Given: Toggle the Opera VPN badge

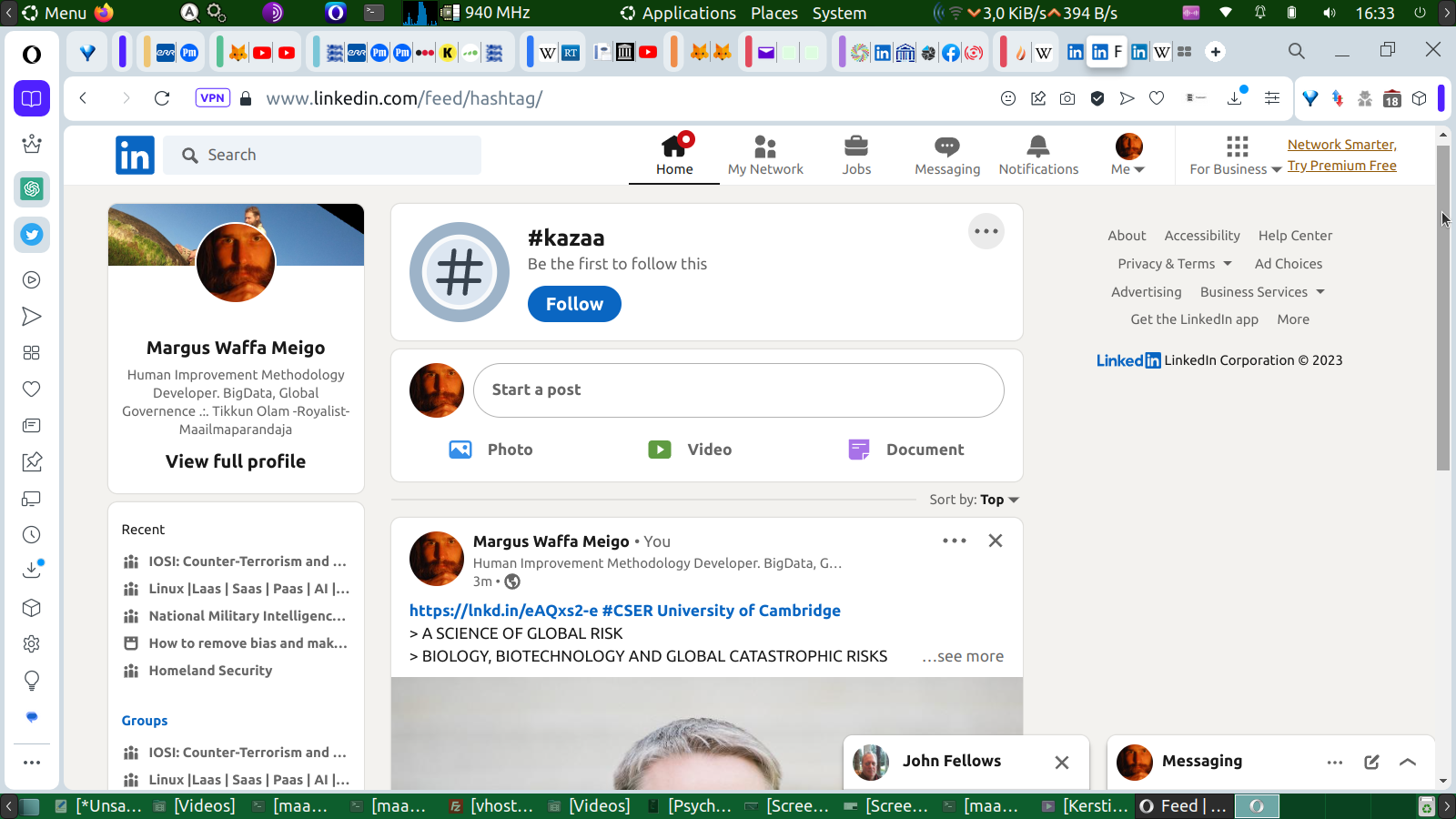Looking at the screenshot, I should click(212, 98).
